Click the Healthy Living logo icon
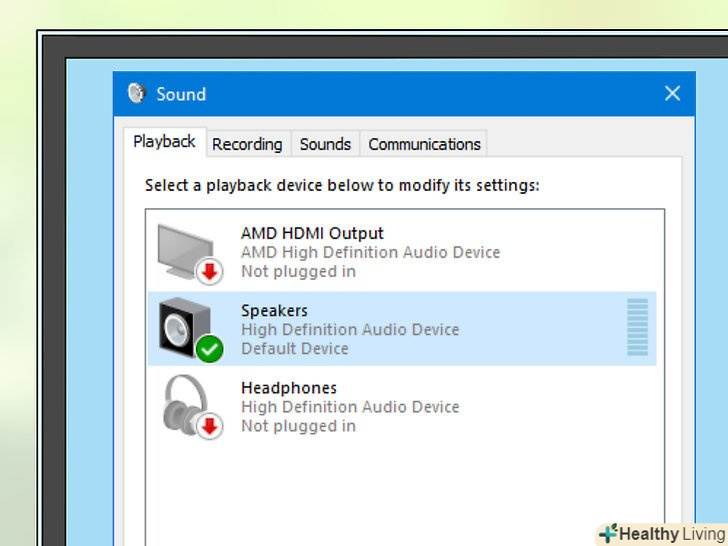The width and height of the screenshot is (728, 546). 607,534
